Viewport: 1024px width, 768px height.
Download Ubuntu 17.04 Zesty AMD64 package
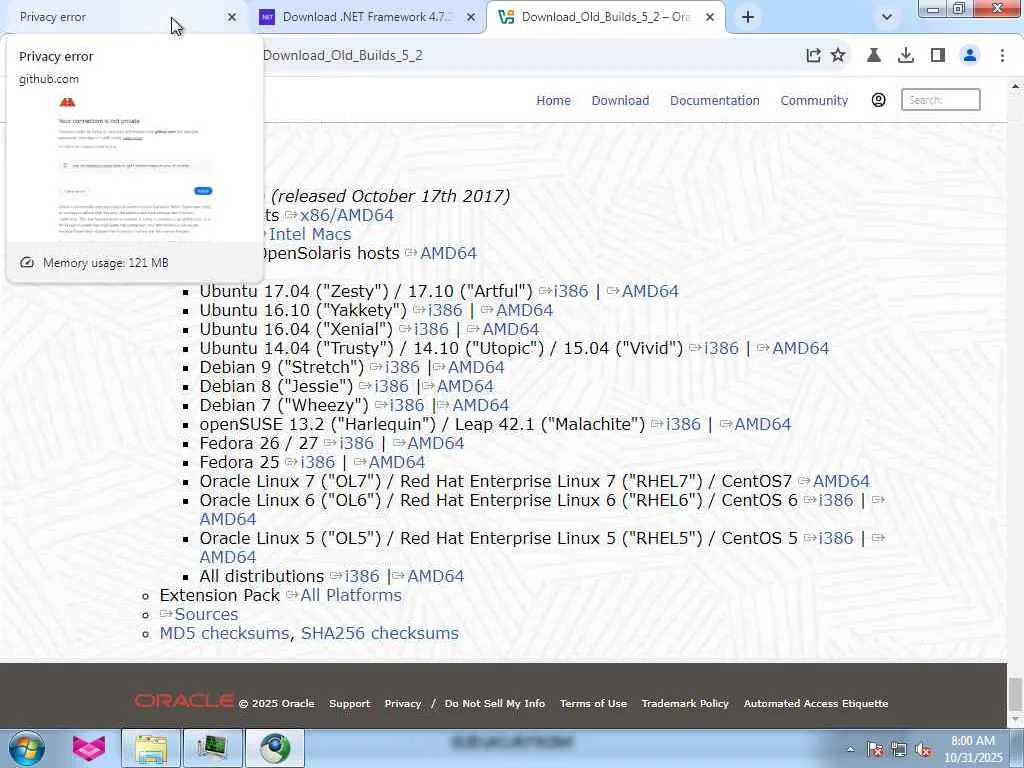pyautogui.click(x=650, y=291)
